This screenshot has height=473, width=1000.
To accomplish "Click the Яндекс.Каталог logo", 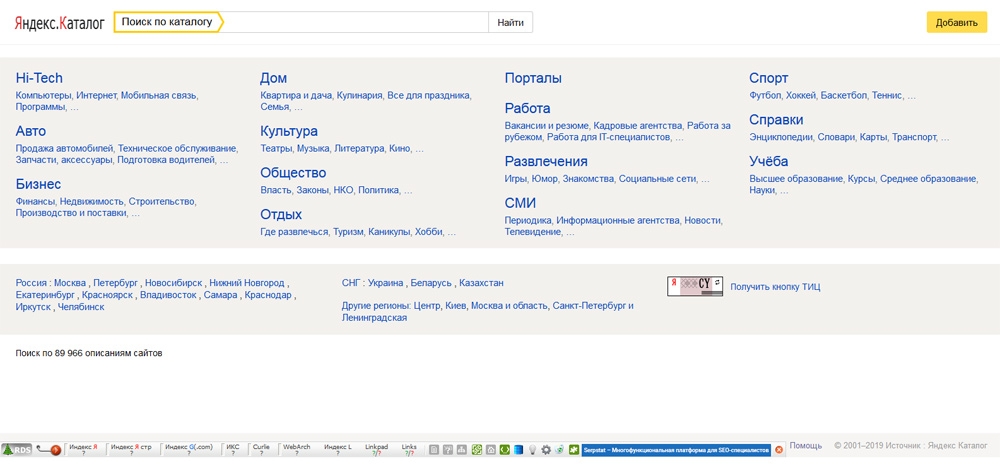I will click(x=59, y=23).
